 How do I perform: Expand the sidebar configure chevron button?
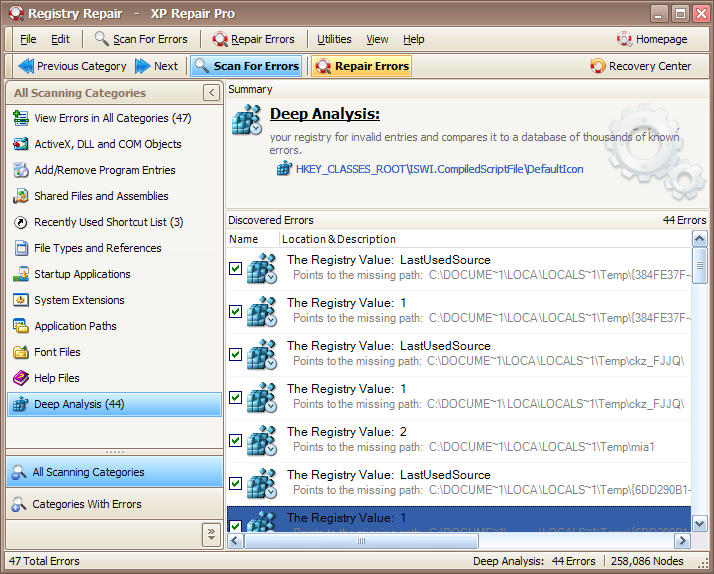point(211,534)
